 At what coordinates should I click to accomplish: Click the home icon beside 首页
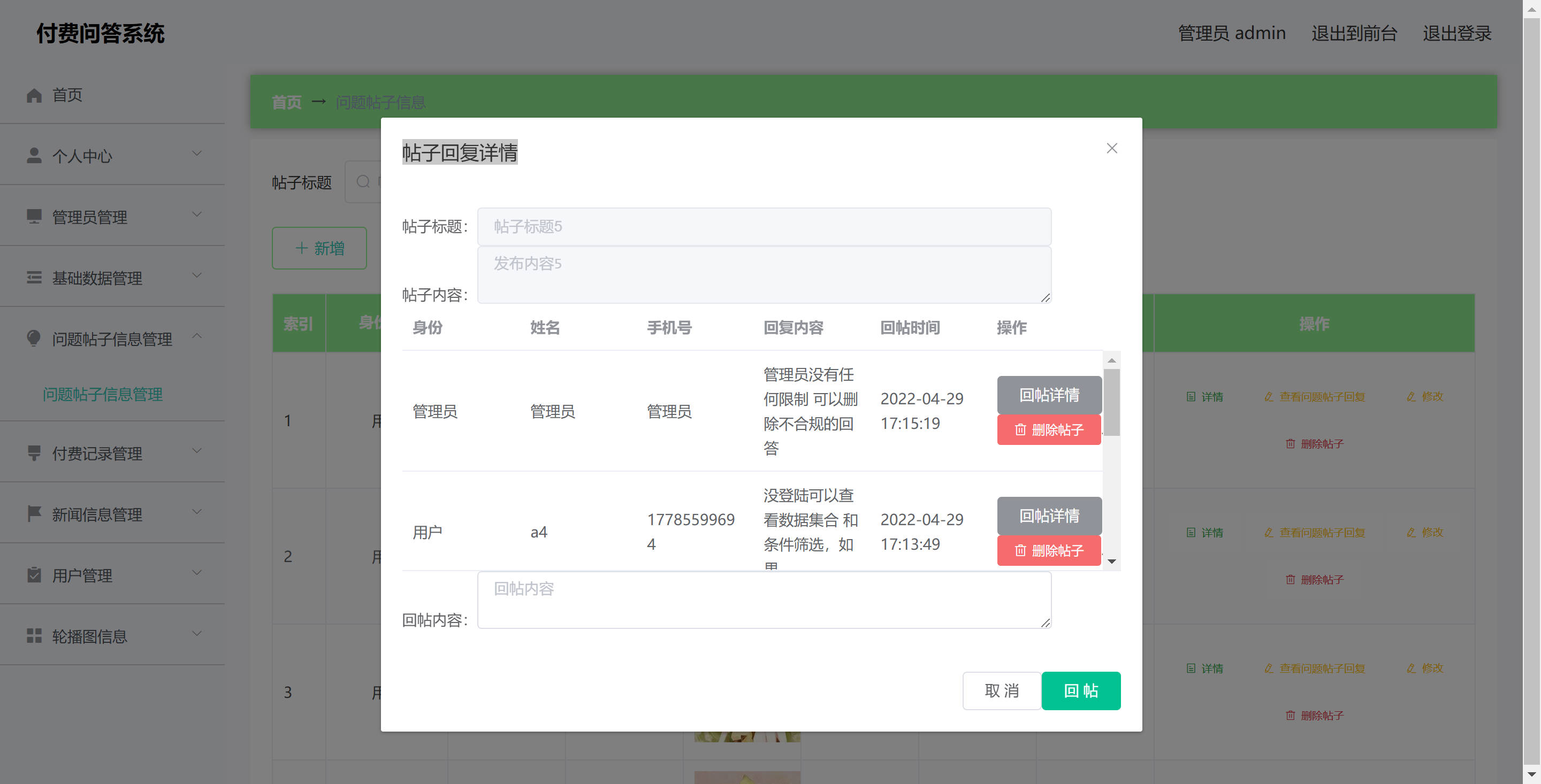(x=34, y=95)
